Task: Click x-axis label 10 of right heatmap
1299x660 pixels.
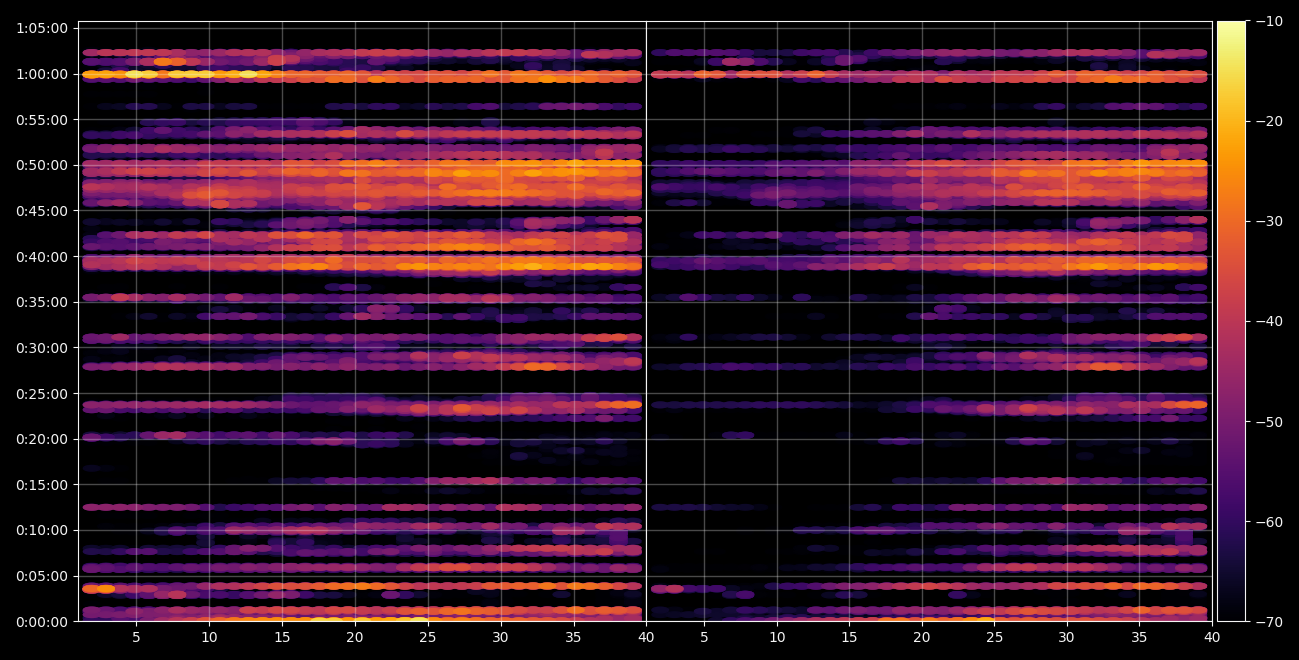Action: [x=777, y=637]
